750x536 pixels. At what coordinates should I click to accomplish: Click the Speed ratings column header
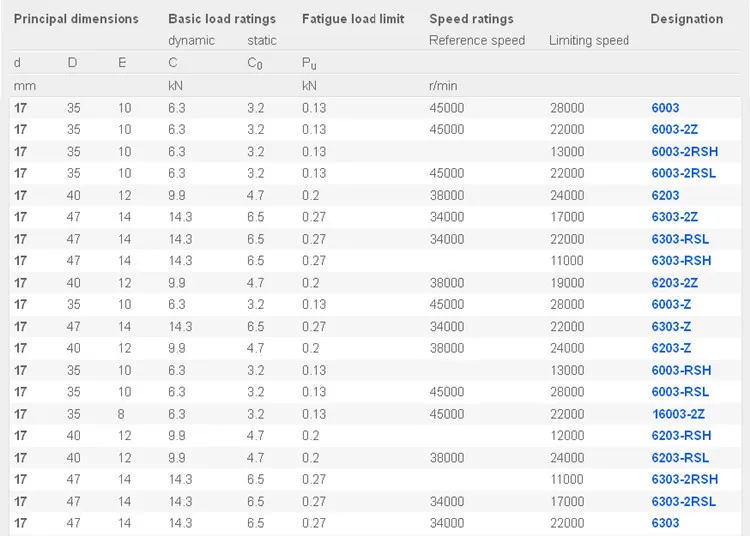pos(471,19)
